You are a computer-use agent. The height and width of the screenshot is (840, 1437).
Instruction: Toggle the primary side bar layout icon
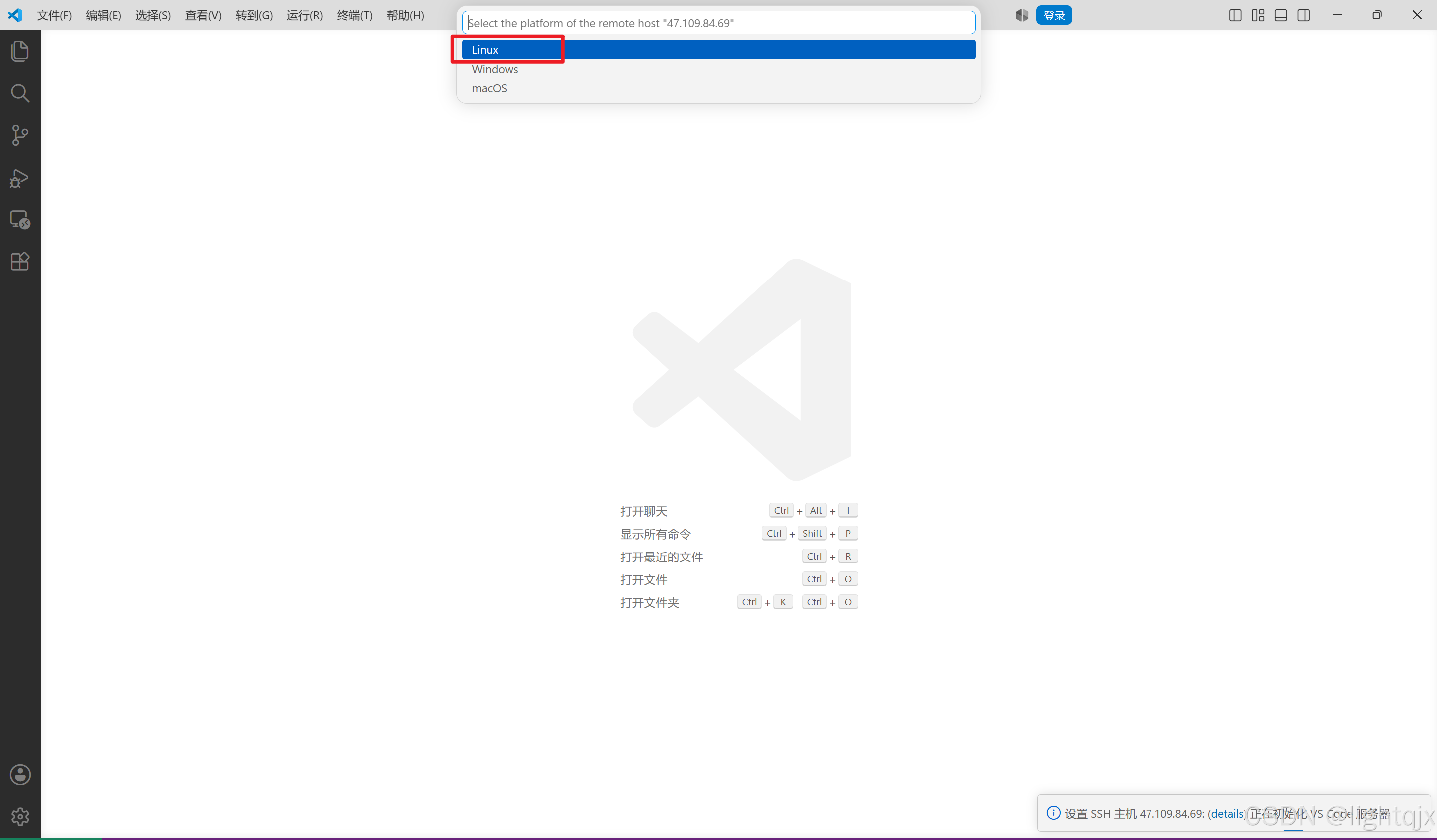click(1235, 15)
